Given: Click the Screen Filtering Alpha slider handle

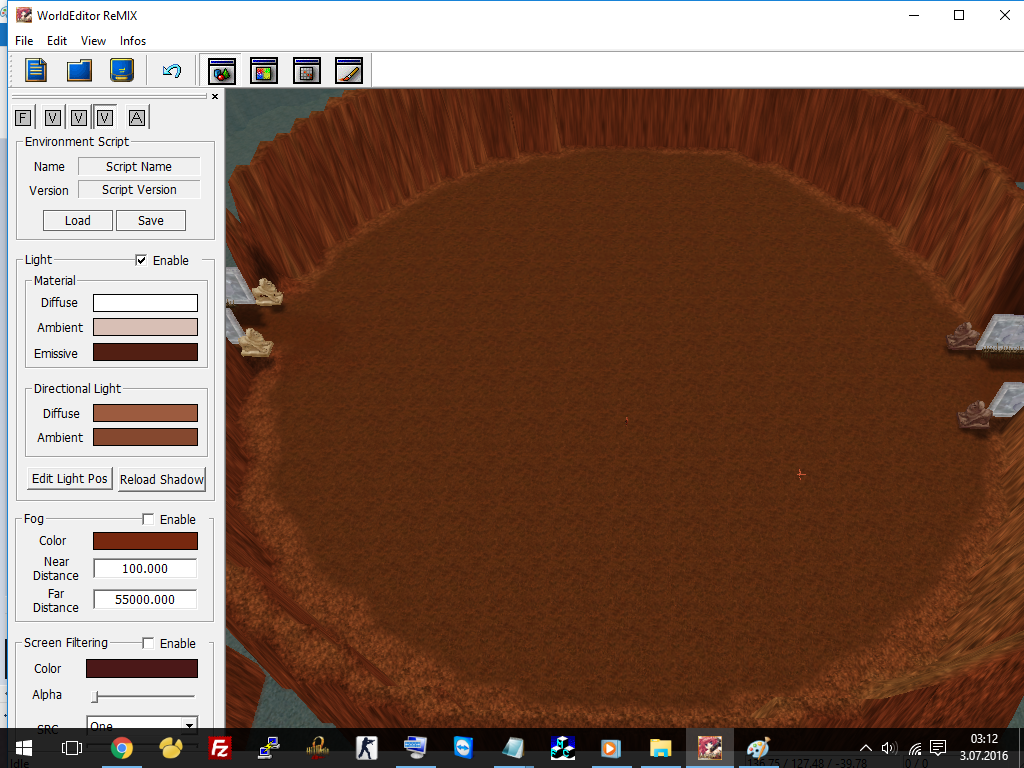Looking at the screenshot, I should [95, 697].
